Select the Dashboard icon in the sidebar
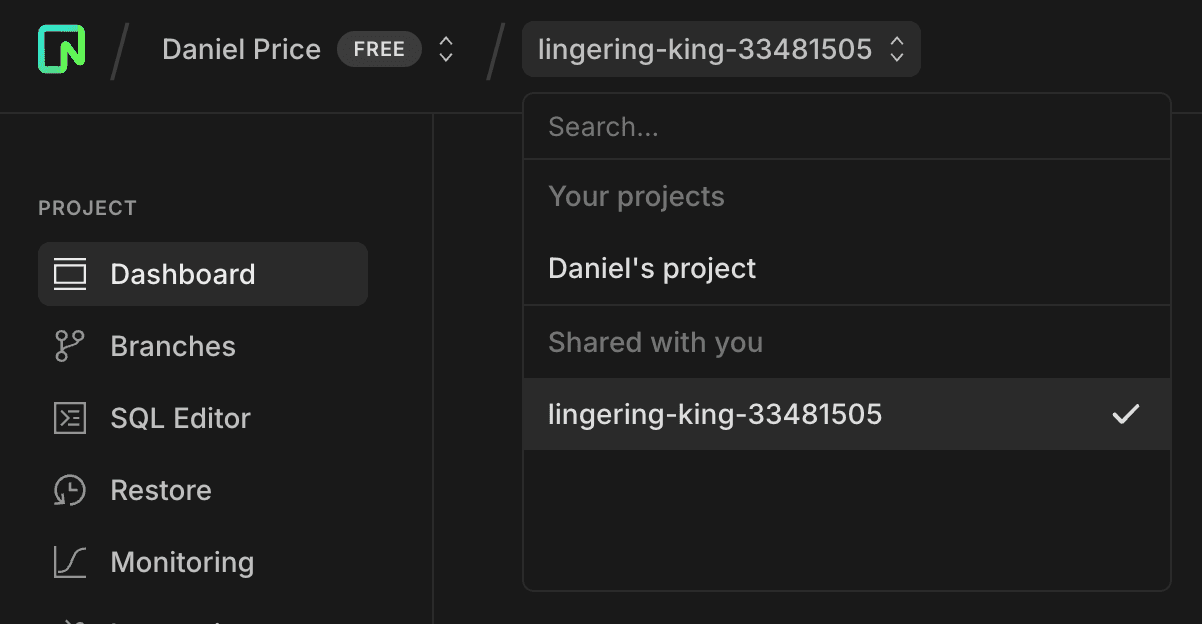Screen dimensions: 1202x624 click(x=70, y=273)
